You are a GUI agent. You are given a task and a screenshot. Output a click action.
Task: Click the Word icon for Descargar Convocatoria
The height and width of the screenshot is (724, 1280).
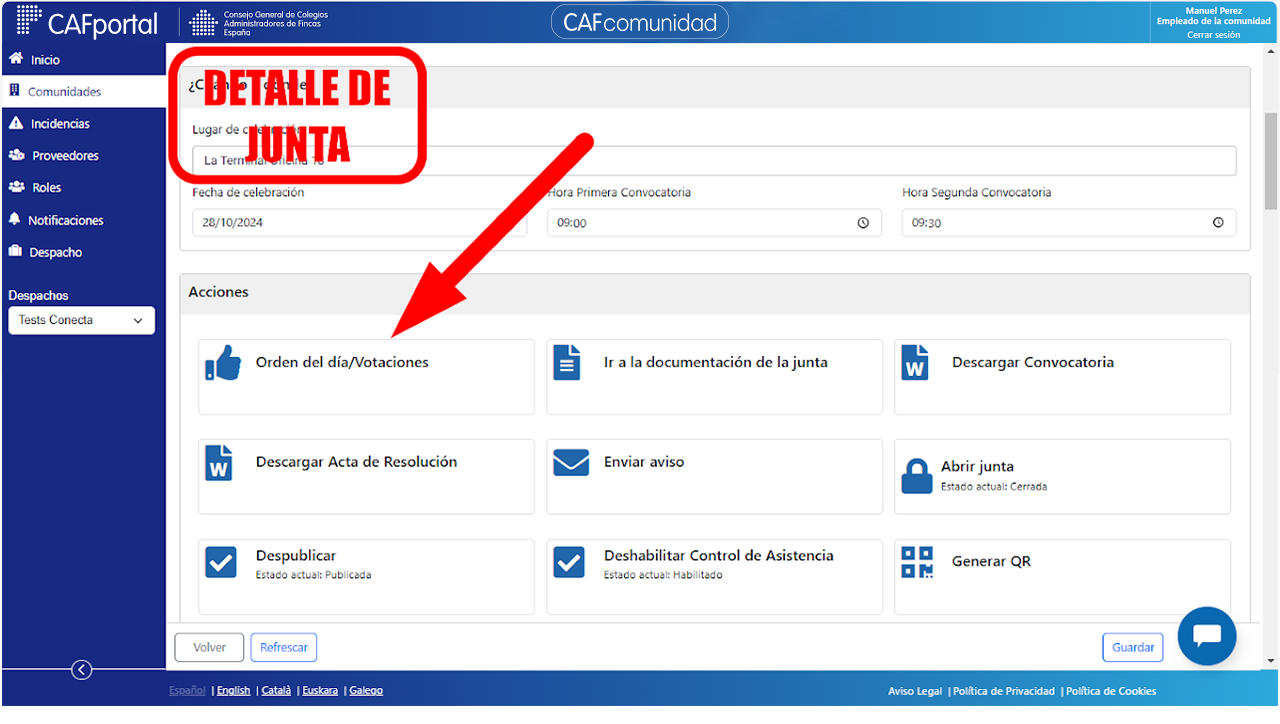pos(915,362)
